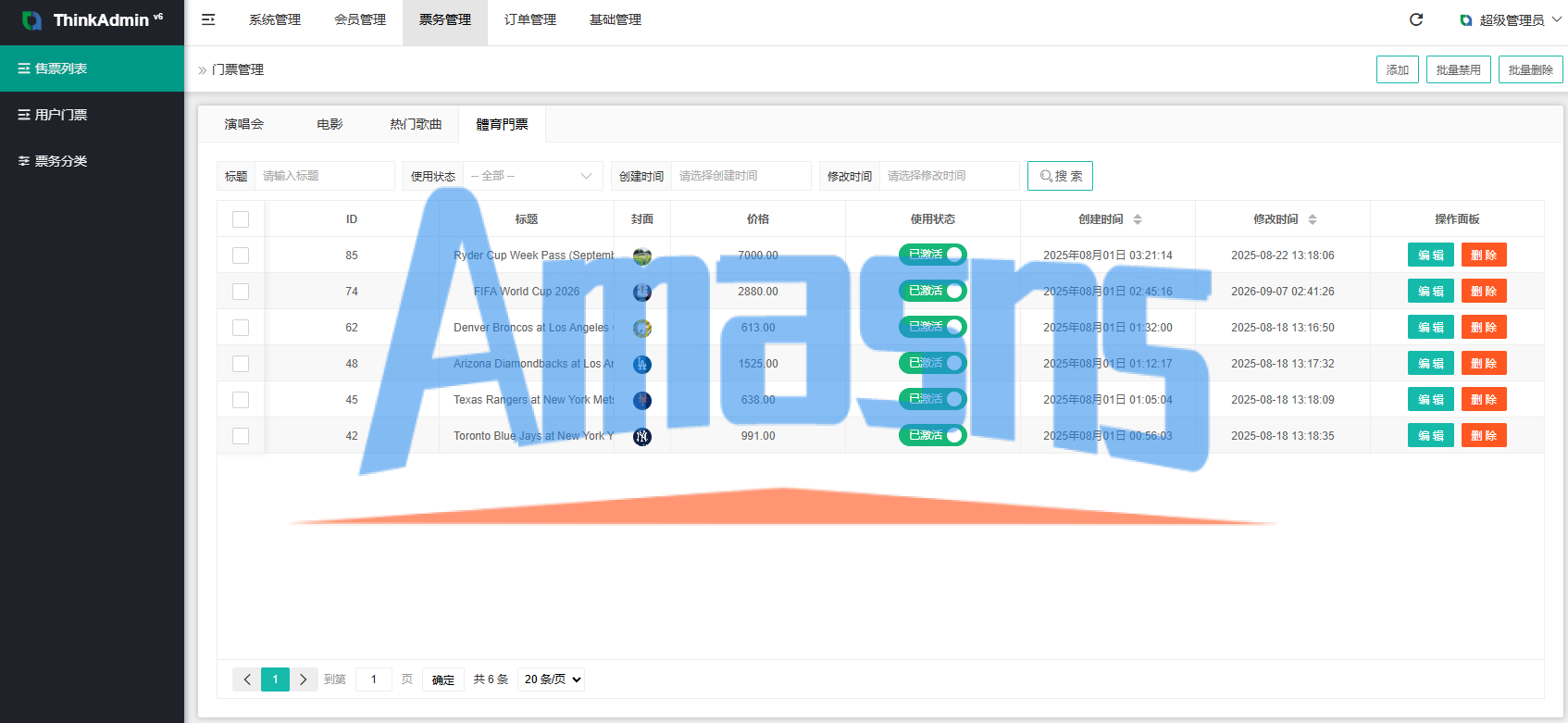This screenshot has height=723, width=1568.
Task: Check the row with ID 74
Action: click(x=241, y=292)
